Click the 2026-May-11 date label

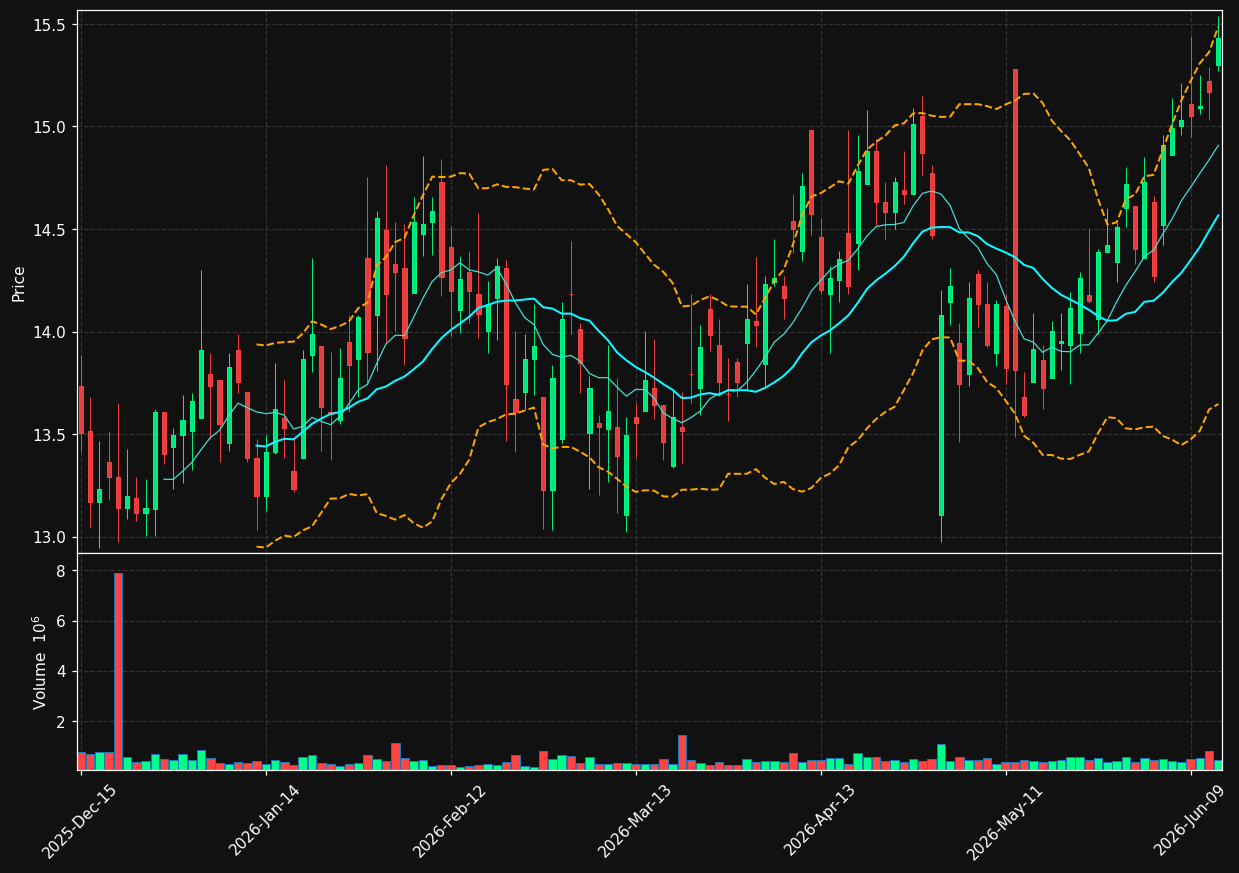pyautogui.click(x=1003, y=821)
